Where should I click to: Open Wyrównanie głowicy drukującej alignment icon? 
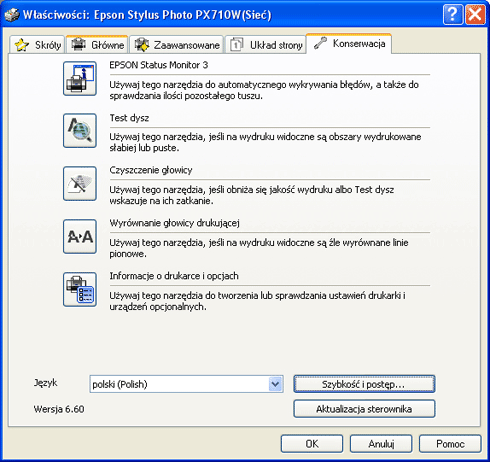pyautogui.click(x=80, y=236)
